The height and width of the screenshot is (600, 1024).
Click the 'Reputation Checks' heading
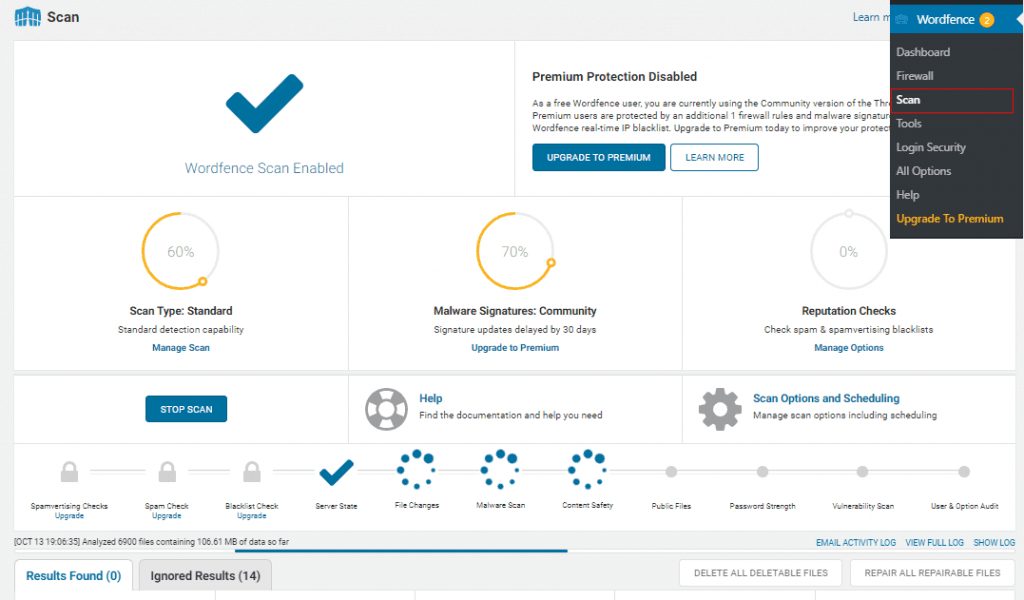point(849,311)
